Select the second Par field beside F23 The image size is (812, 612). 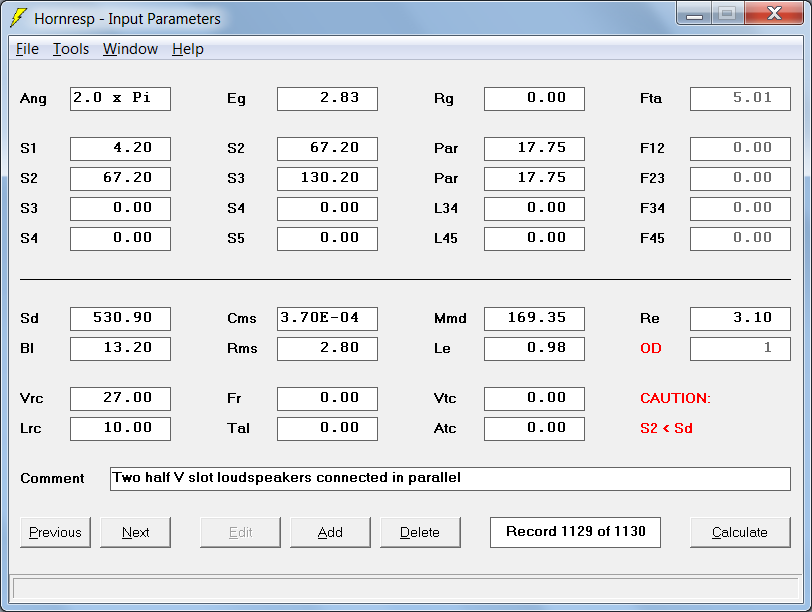pyautogui.click(x=534, y=179)
